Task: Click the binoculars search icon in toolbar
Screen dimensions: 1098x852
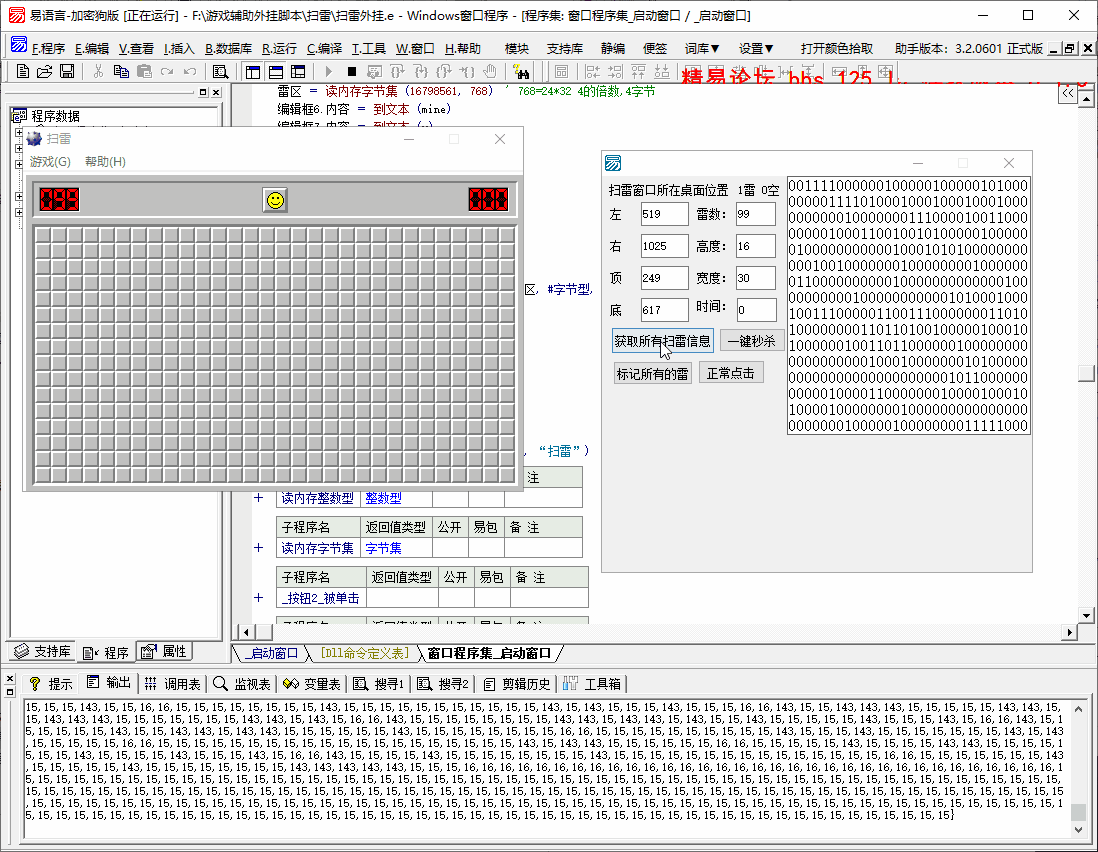Action: 520,71
